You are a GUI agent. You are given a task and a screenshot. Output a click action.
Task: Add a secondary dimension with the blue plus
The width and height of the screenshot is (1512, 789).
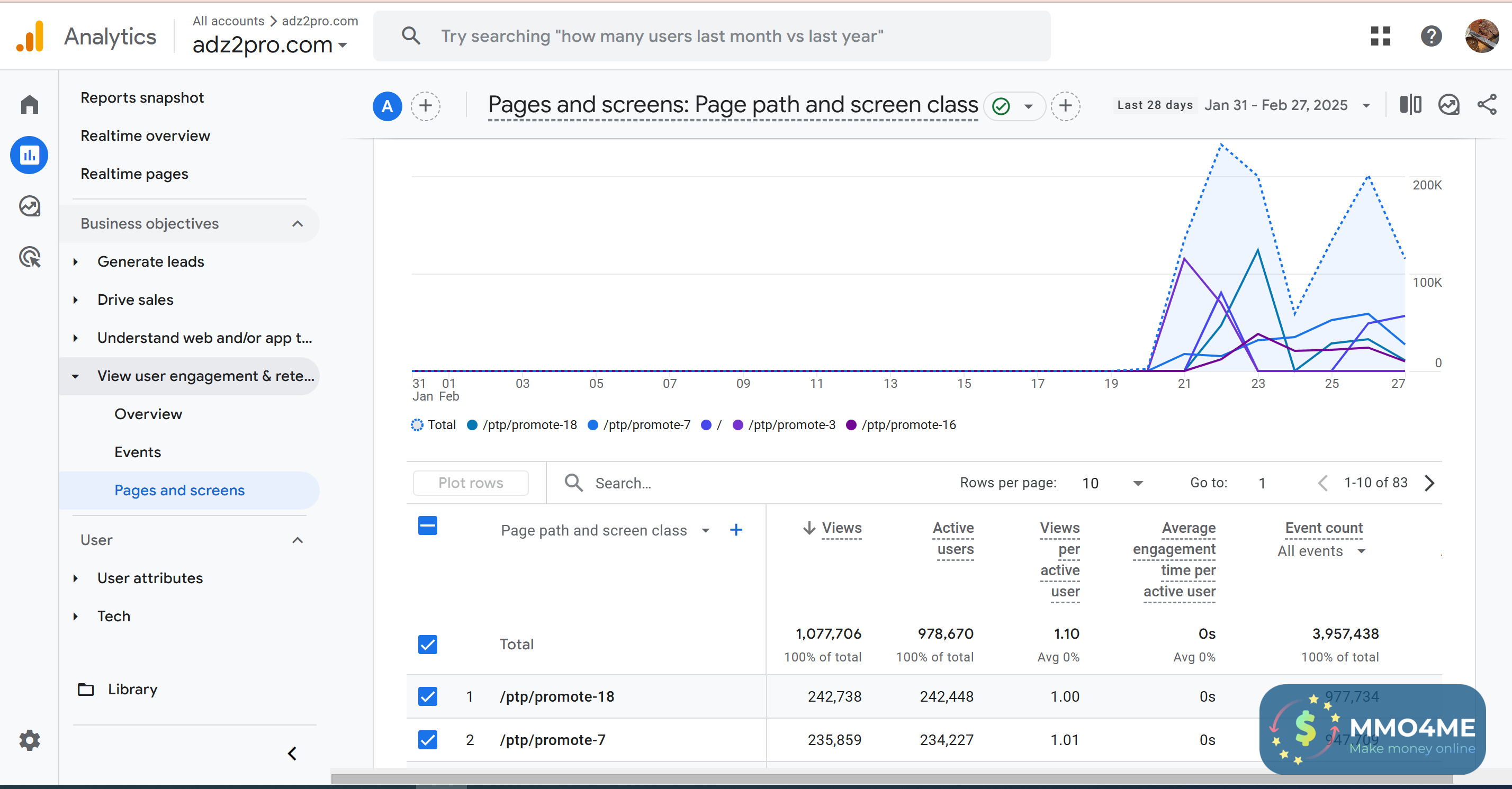click(x=736, y=530)
